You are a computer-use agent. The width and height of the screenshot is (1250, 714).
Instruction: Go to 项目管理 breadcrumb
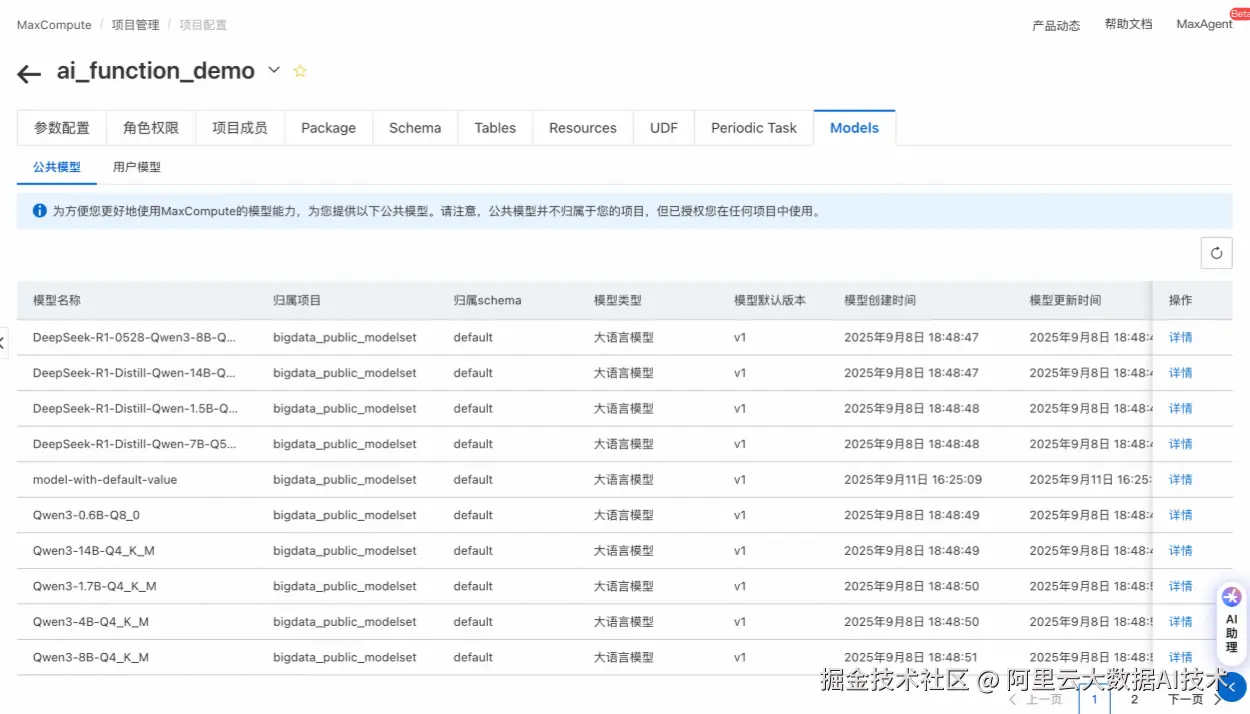point(135,25)
